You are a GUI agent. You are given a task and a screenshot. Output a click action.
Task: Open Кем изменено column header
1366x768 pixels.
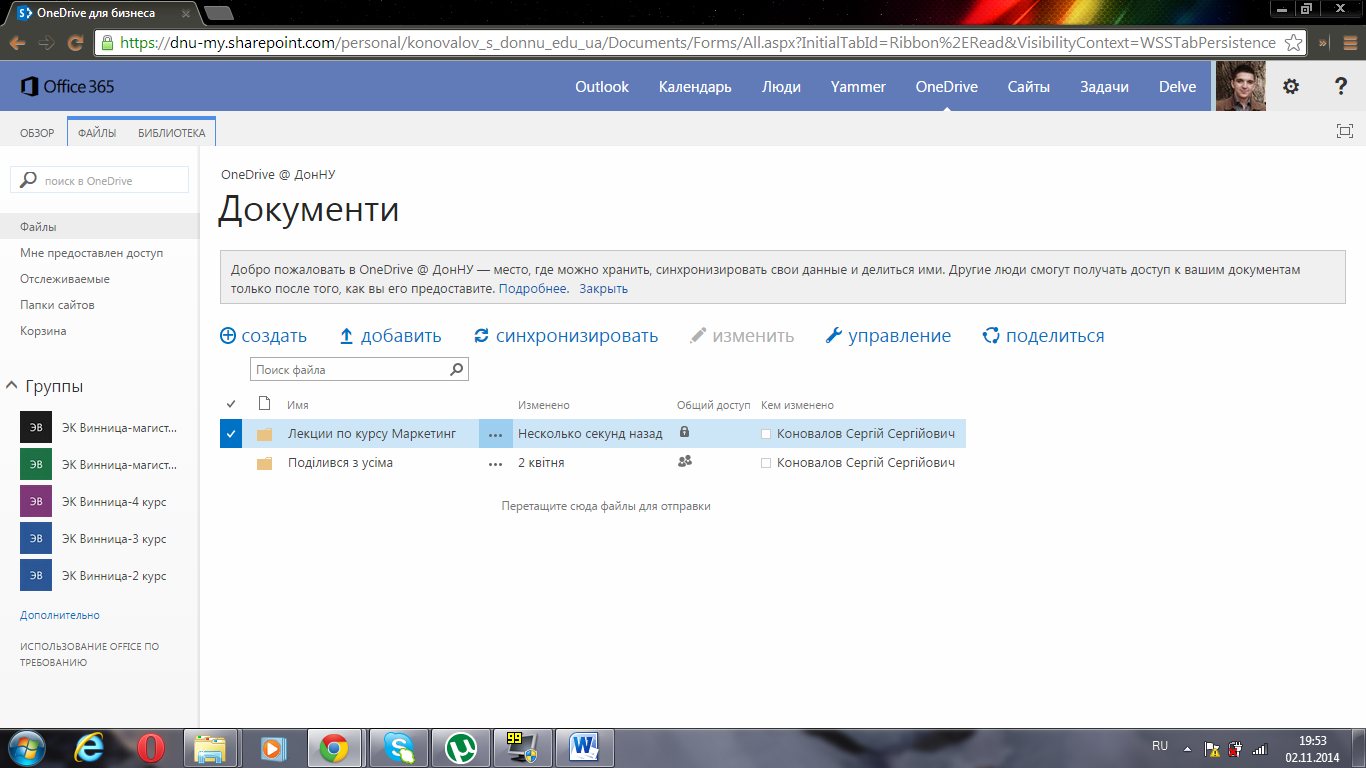tap(797, 405)
